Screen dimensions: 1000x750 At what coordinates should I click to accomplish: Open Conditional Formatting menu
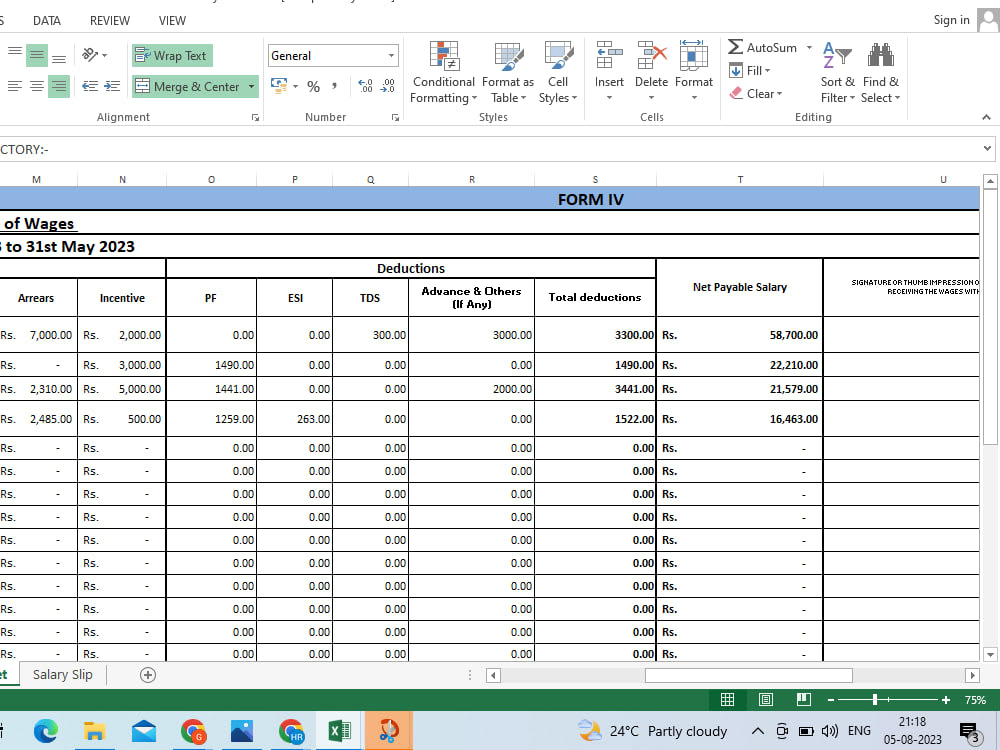pos(443,72)
